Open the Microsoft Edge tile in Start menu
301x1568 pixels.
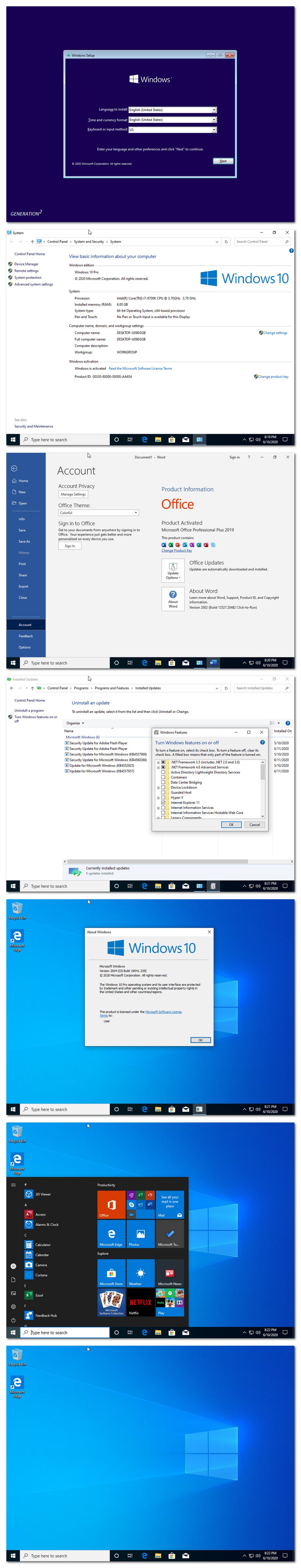click(x=112, y=1234)
